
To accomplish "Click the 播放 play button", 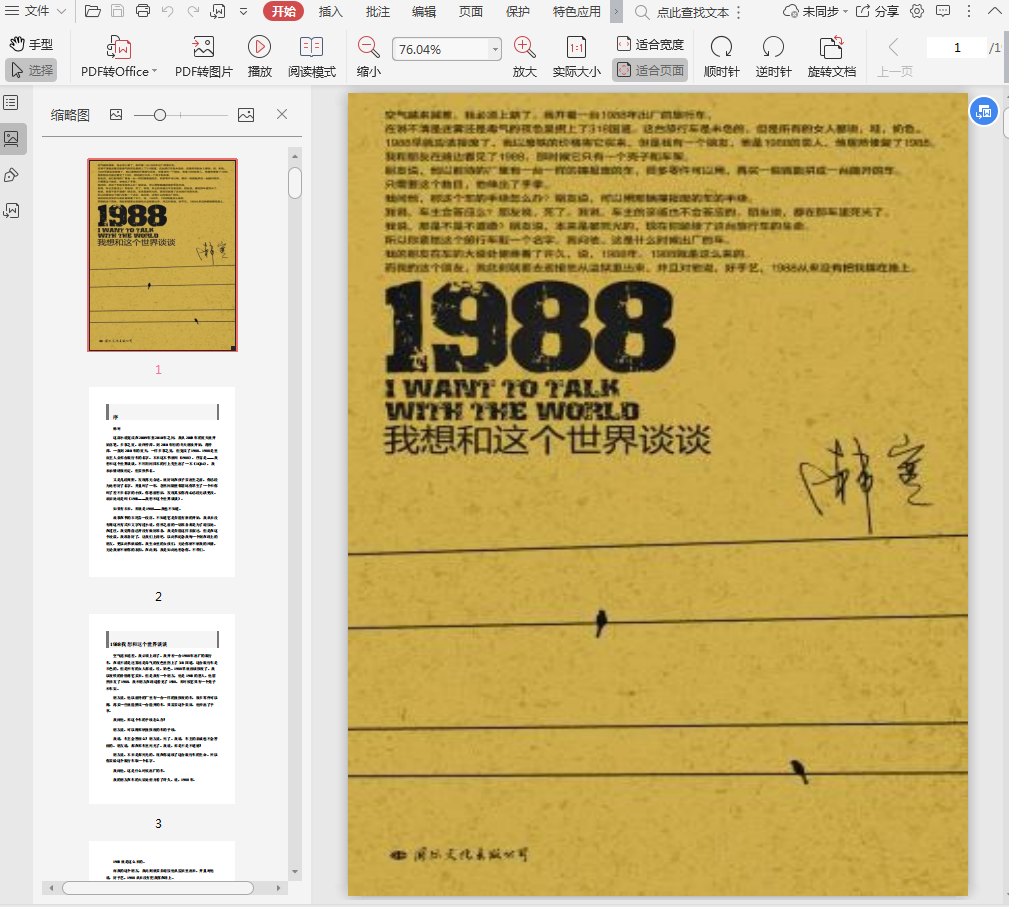I will pyautogui.click(x=259, y=57).
